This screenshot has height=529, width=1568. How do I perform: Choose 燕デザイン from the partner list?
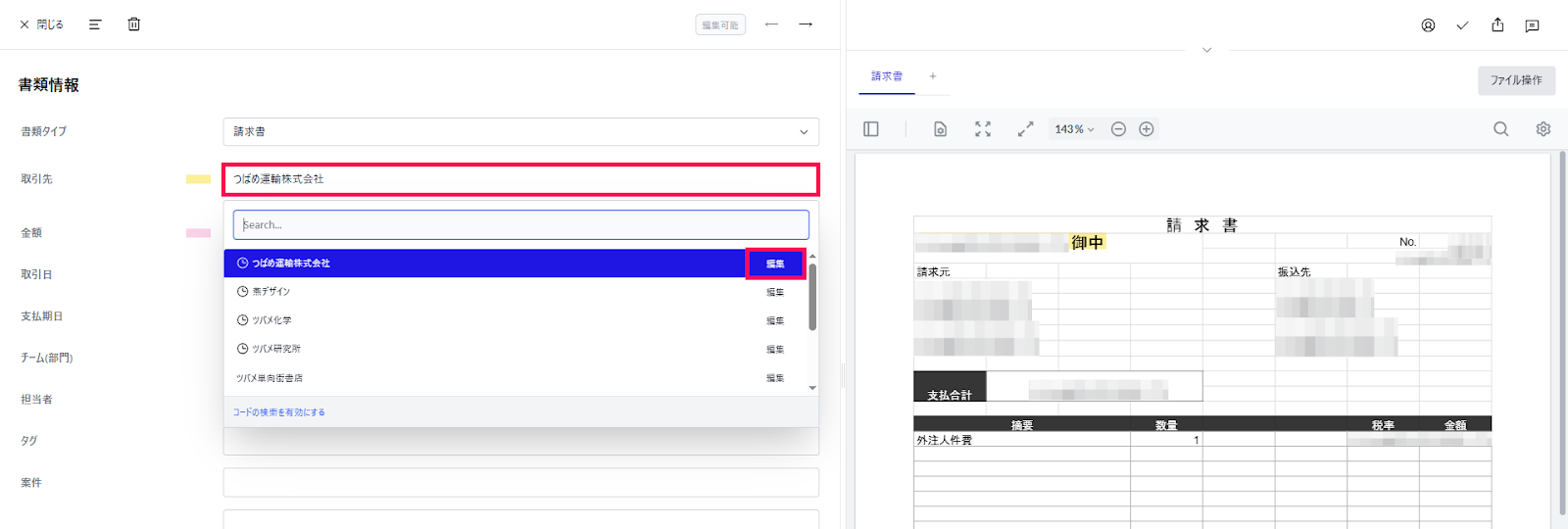[485, 292]
